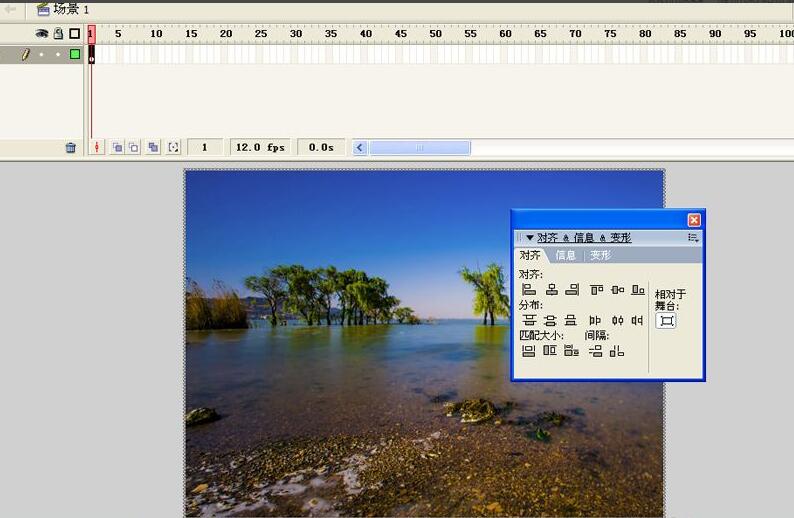Toggle show/hide all layers eye icon
Screen dimensions: 794x518
(42, 33)
